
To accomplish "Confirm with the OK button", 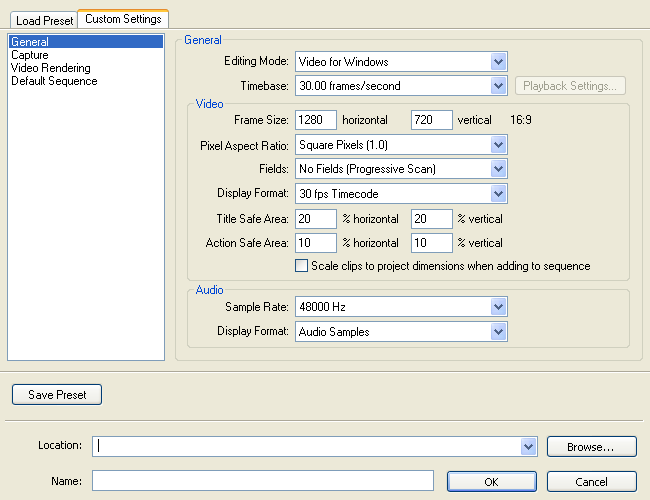I will pyautogui.click(x=492, y=481).
